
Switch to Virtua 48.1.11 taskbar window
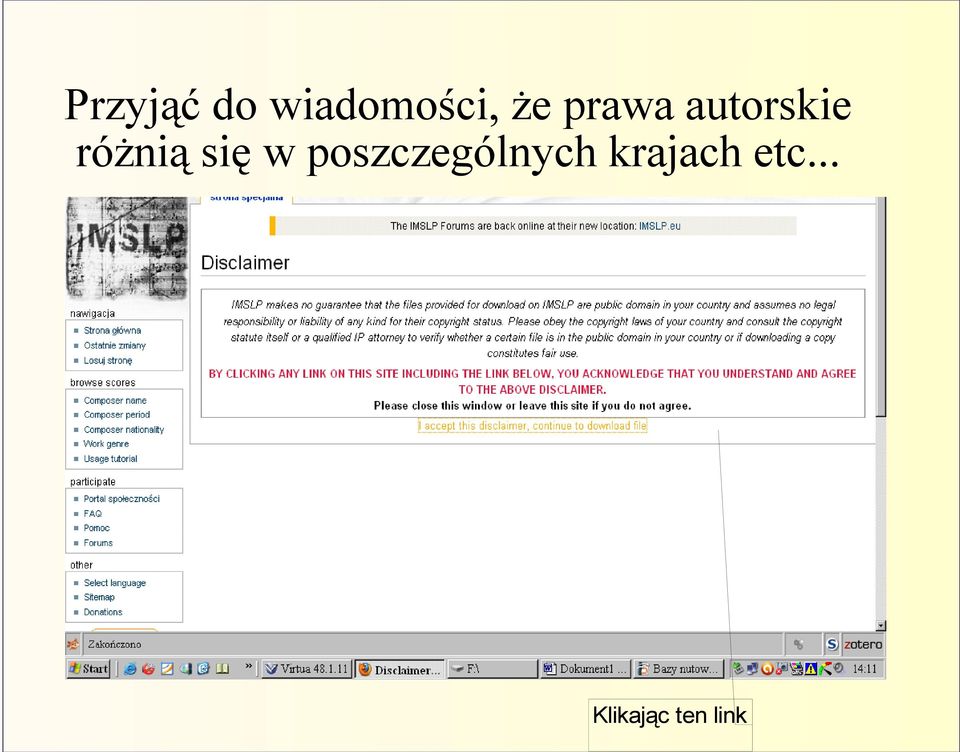point(306,669)
